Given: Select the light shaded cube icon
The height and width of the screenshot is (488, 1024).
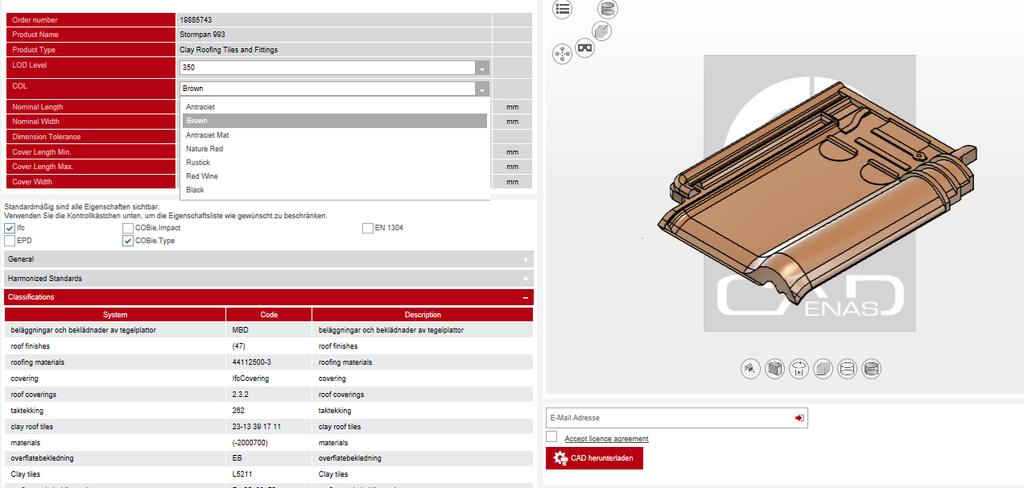Looking at the screenshot, I should (823, 368).
